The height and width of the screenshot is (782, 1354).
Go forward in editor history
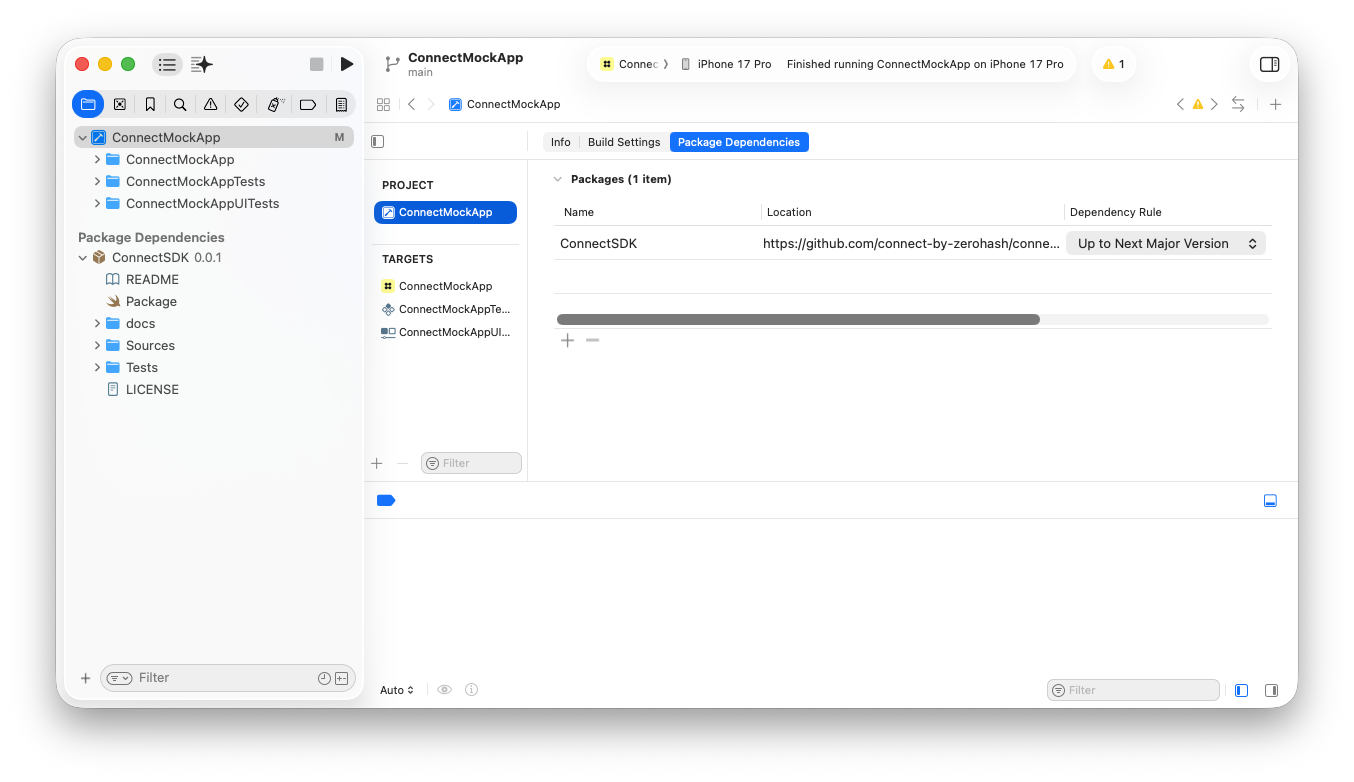[431, 104]
